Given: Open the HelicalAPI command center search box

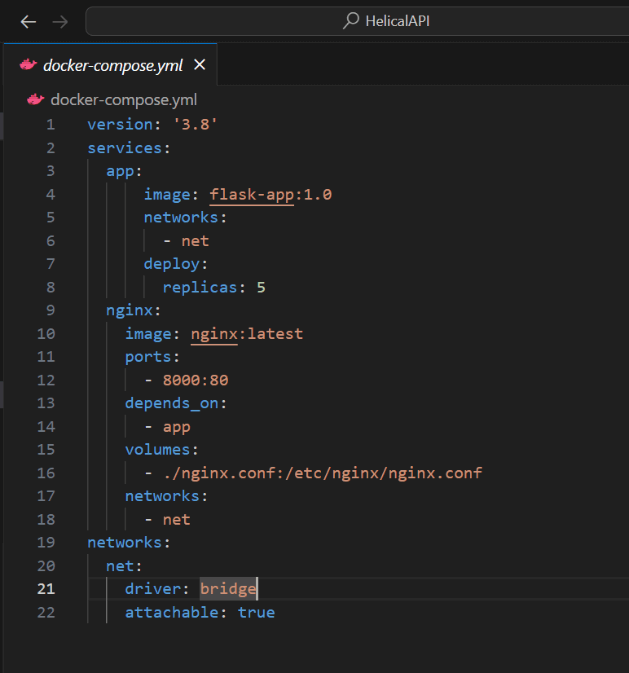Looking at the screenshot, I should [x=357, y=21].
